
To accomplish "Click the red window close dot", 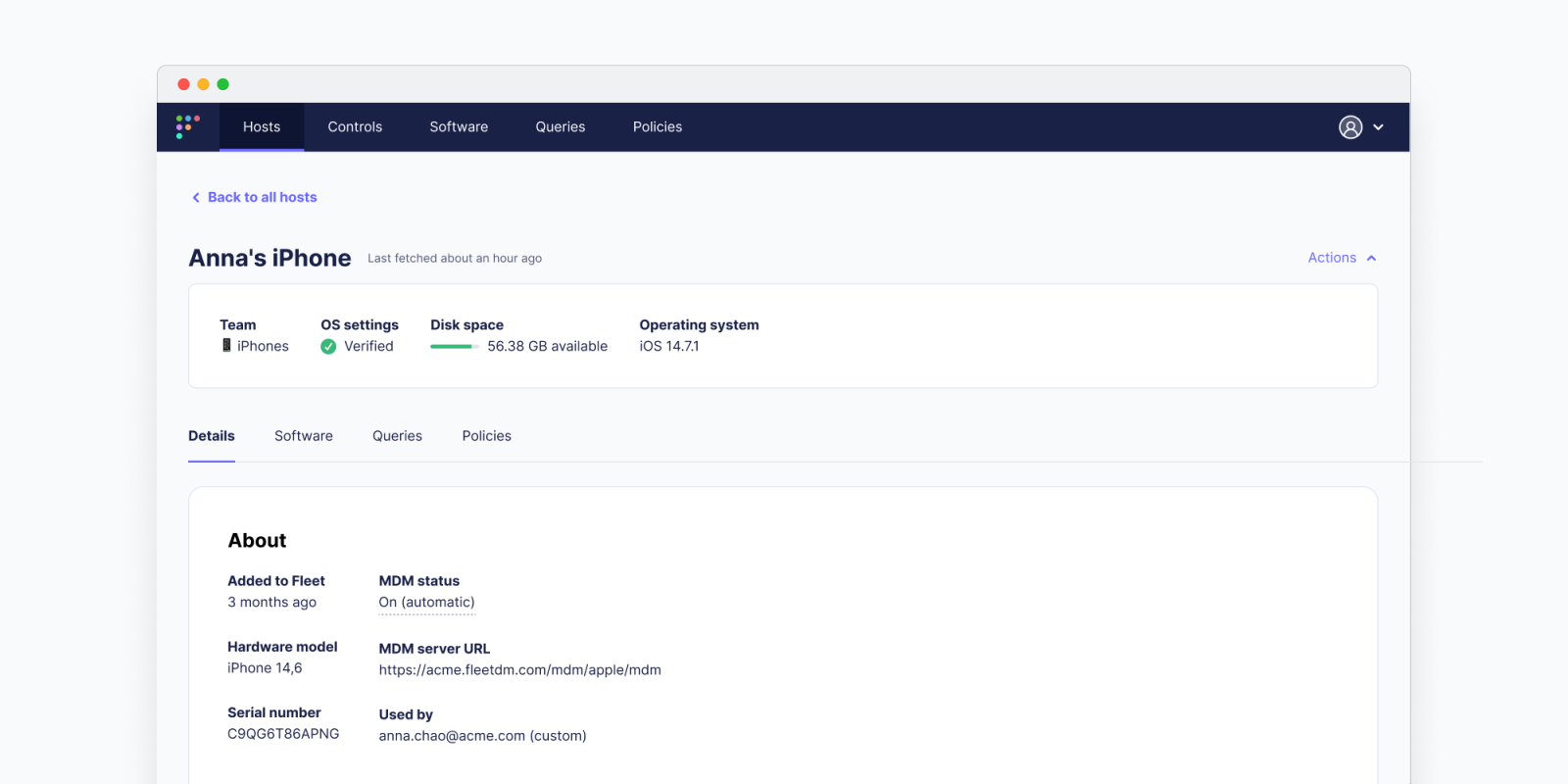I will pos(183,84).
